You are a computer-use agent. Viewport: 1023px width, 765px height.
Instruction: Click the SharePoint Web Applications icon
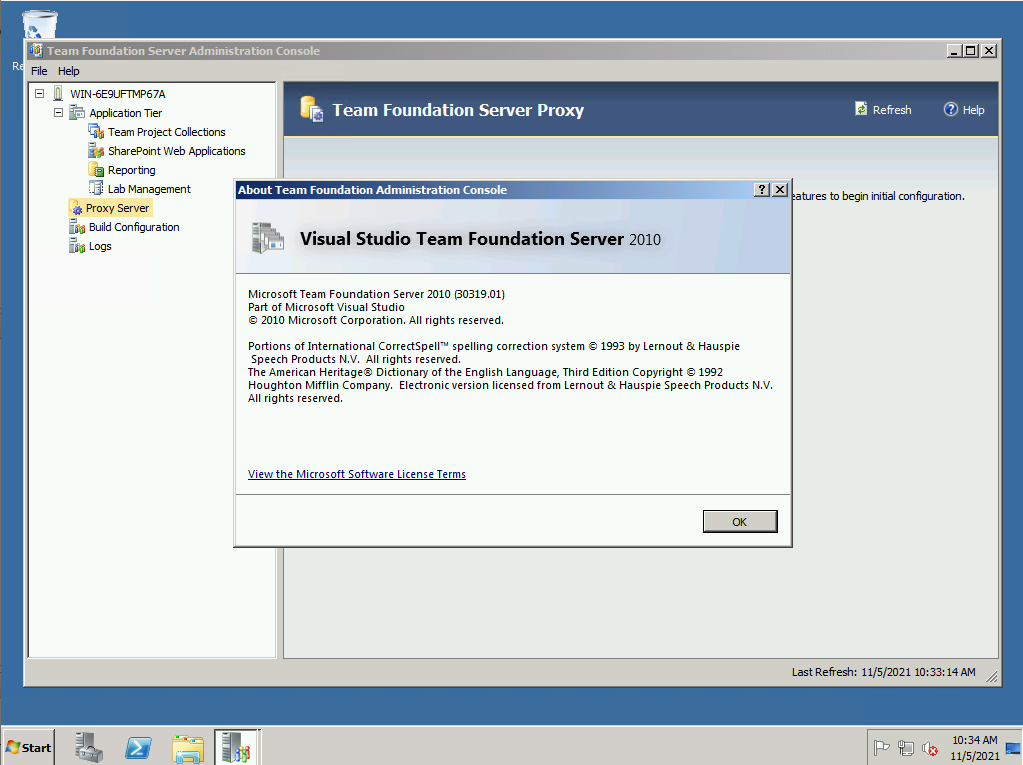pos(96,151)
